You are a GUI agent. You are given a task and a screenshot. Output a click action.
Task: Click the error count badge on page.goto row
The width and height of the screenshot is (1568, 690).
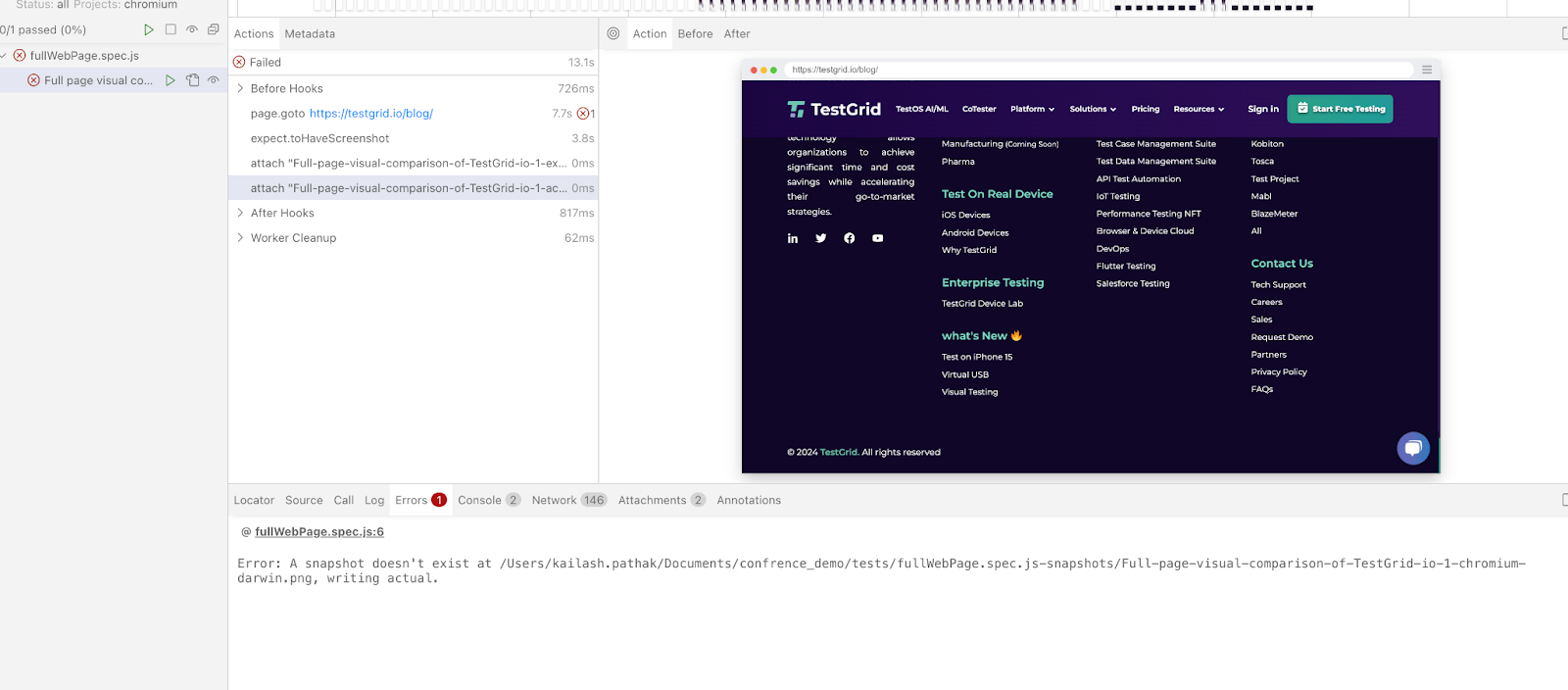pyautogui.click(x=586, y=114)
